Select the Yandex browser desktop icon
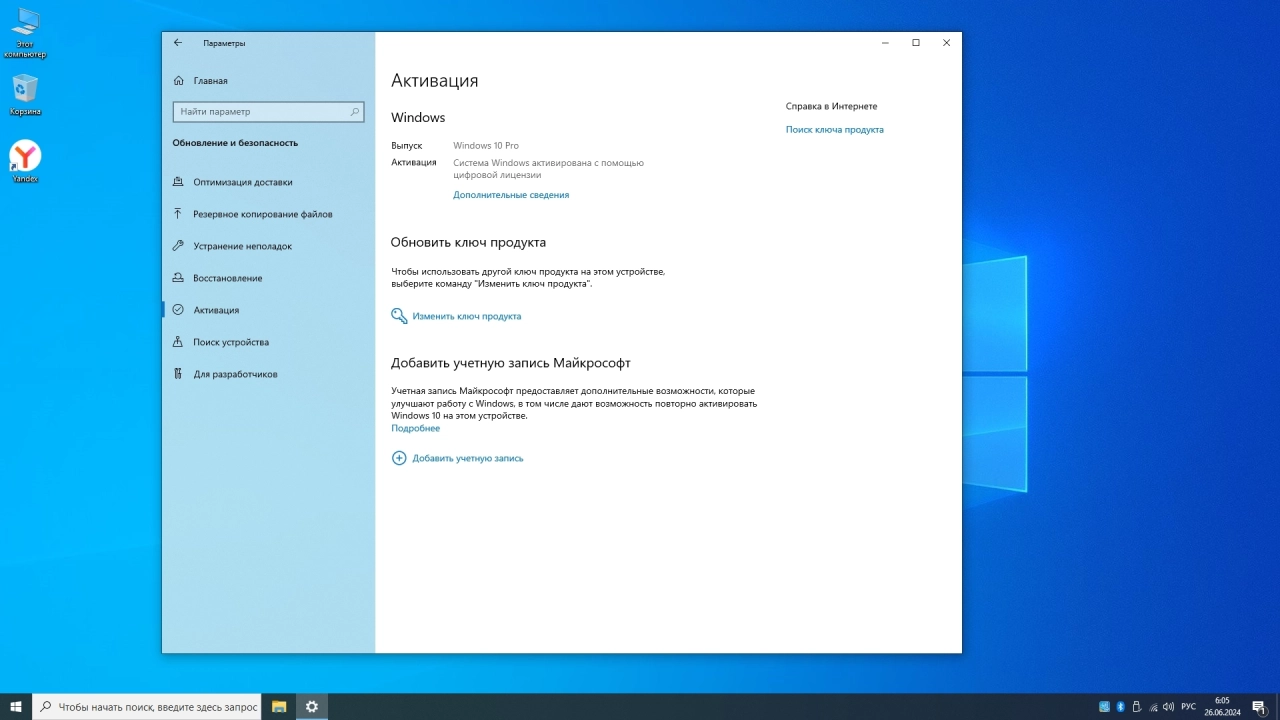1280x720 pixels. [25, 161]
